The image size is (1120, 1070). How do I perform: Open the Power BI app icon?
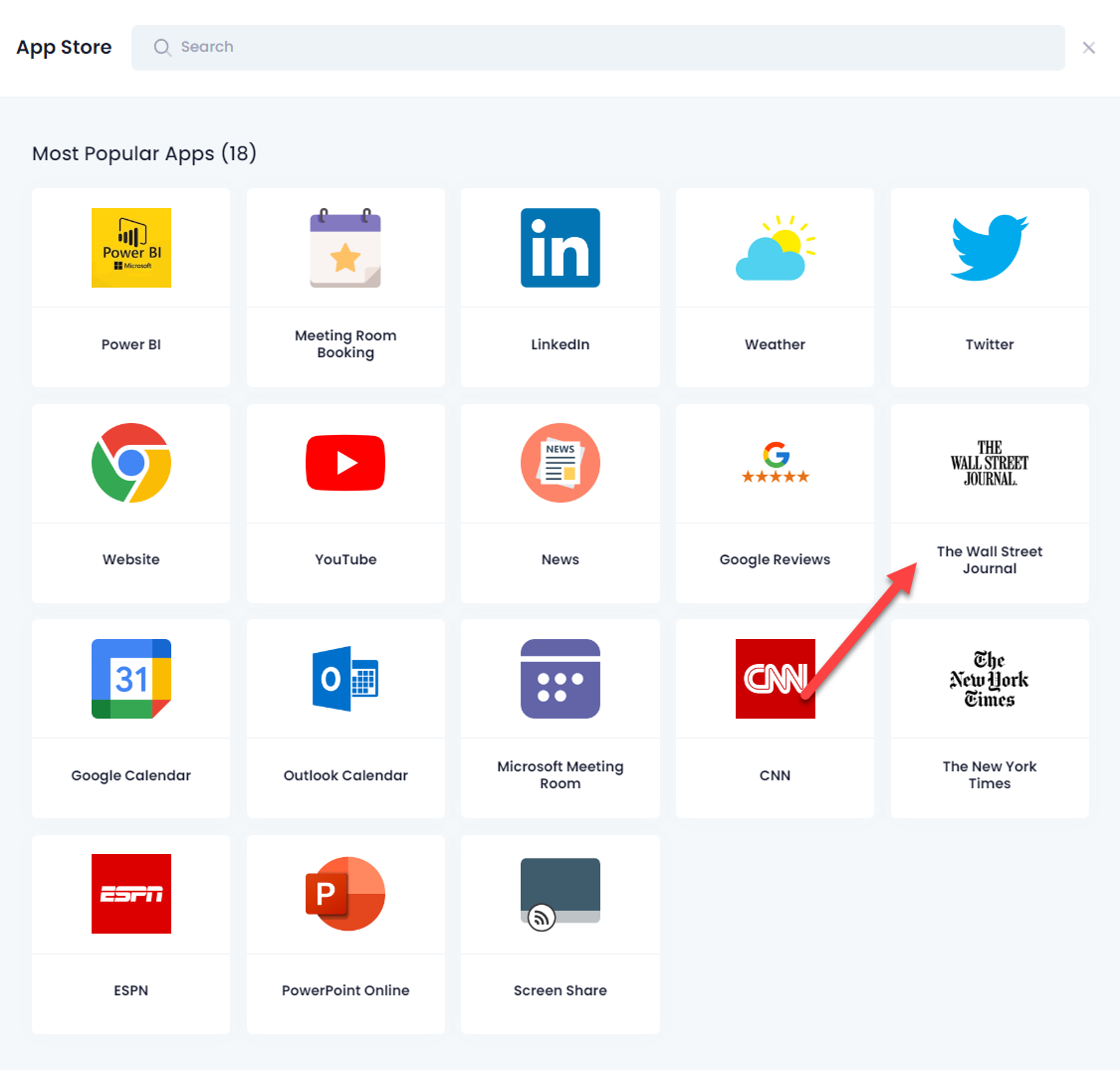pyautogui.click(x=131, y=248)
